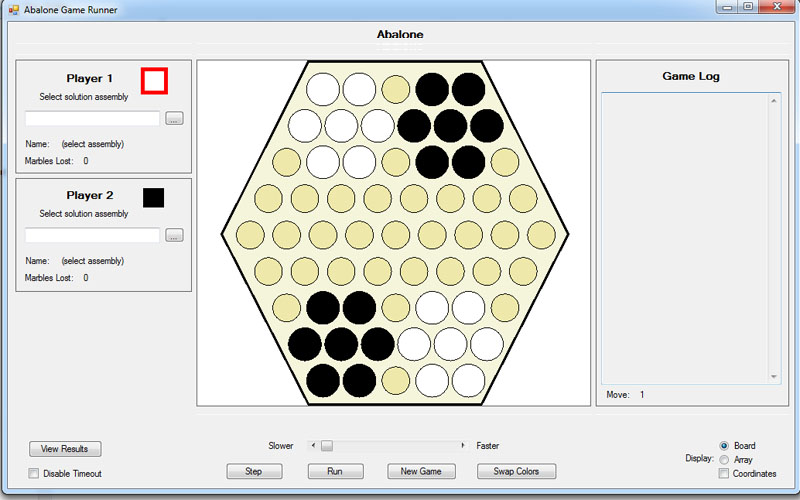Image resolution: width=800 pixels, height=500 pixels.
Task: Click the Abalone Game Runner title bar icon
Action: 14,10
